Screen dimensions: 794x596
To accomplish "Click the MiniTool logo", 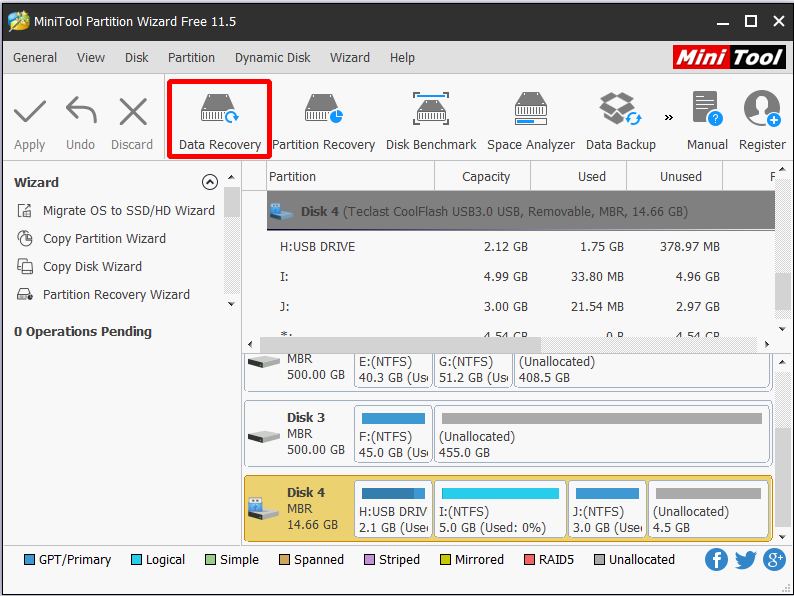I will click(729, 57).
